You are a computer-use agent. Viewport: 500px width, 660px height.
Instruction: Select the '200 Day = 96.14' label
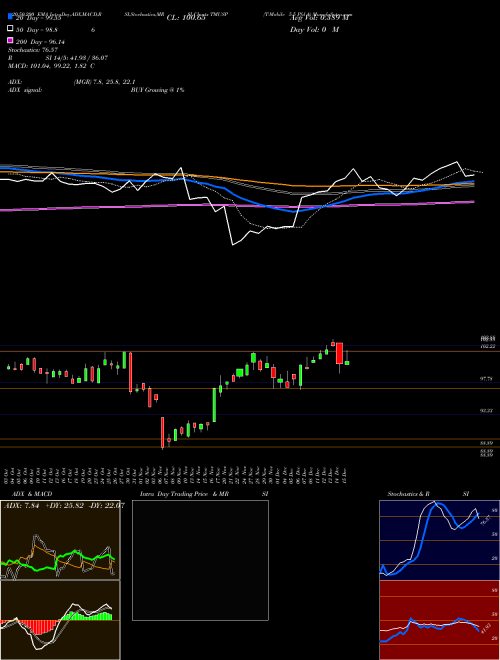(x=40, y=42)
